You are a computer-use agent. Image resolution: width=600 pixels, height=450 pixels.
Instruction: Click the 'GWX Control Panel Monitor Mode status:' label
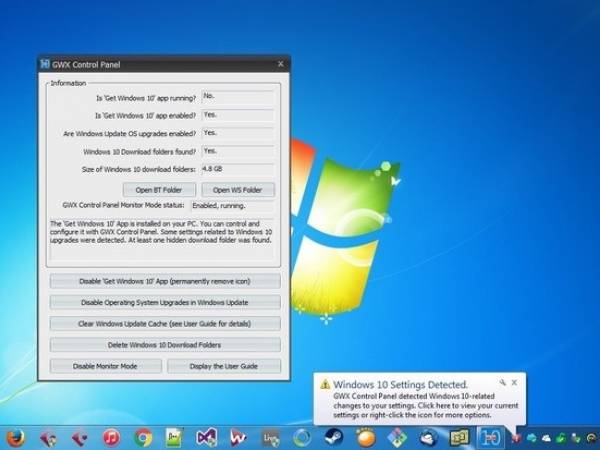click(123, 205)
